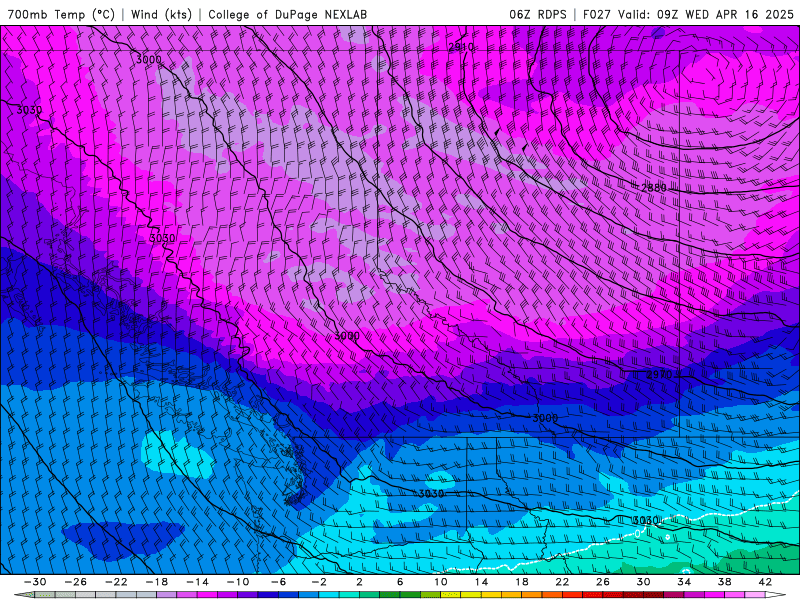Screen dimensions: 800x600
Task: Click the 2910 height contour label
Action: (461, 47)
